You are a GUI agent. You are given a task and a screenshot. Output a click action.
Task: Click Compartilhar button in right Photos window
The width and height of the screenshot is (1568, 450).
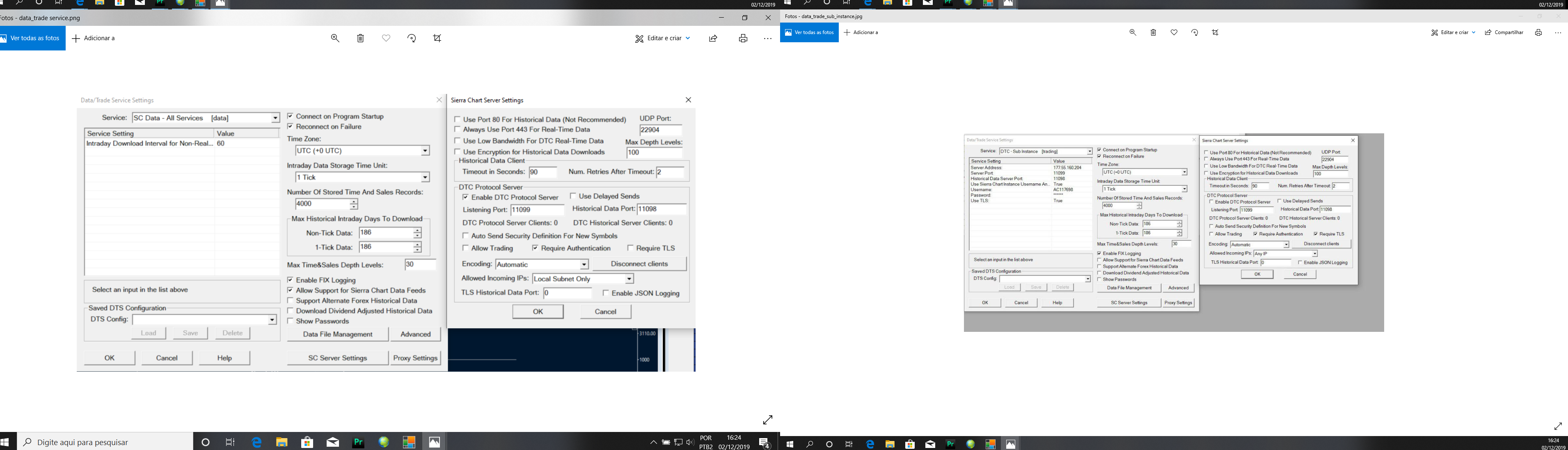[x=1504, y=32]
